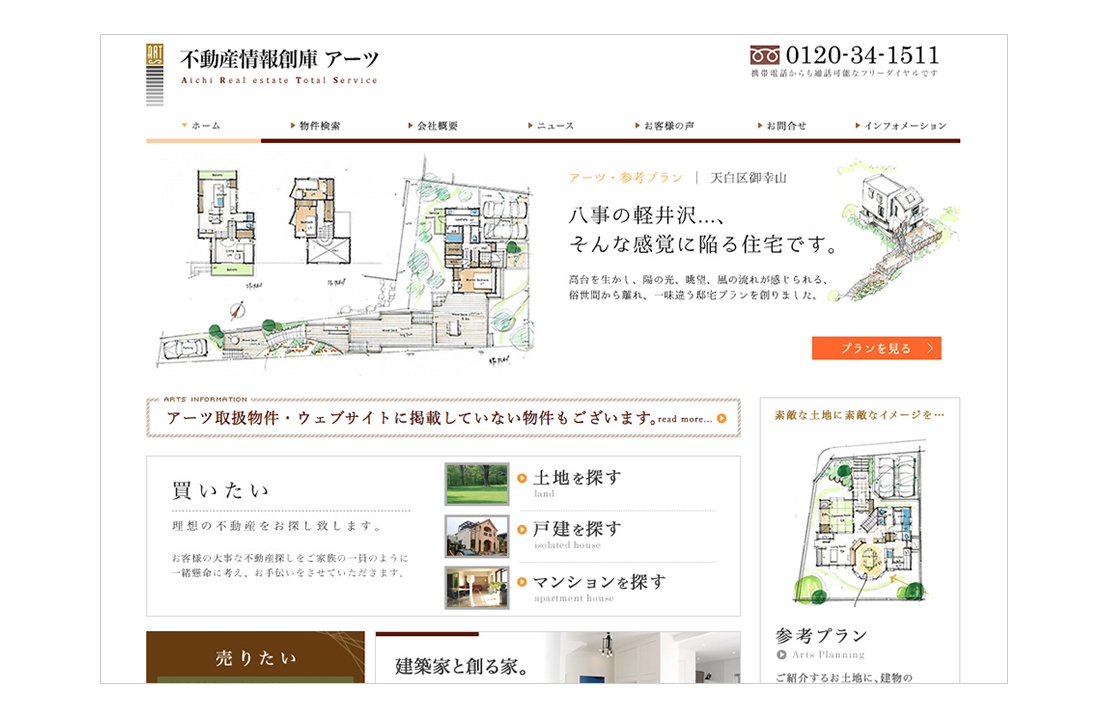Open お客様の声 navigation item
The height and width of the screenshot is (718, 1108).
pos(666,126)
